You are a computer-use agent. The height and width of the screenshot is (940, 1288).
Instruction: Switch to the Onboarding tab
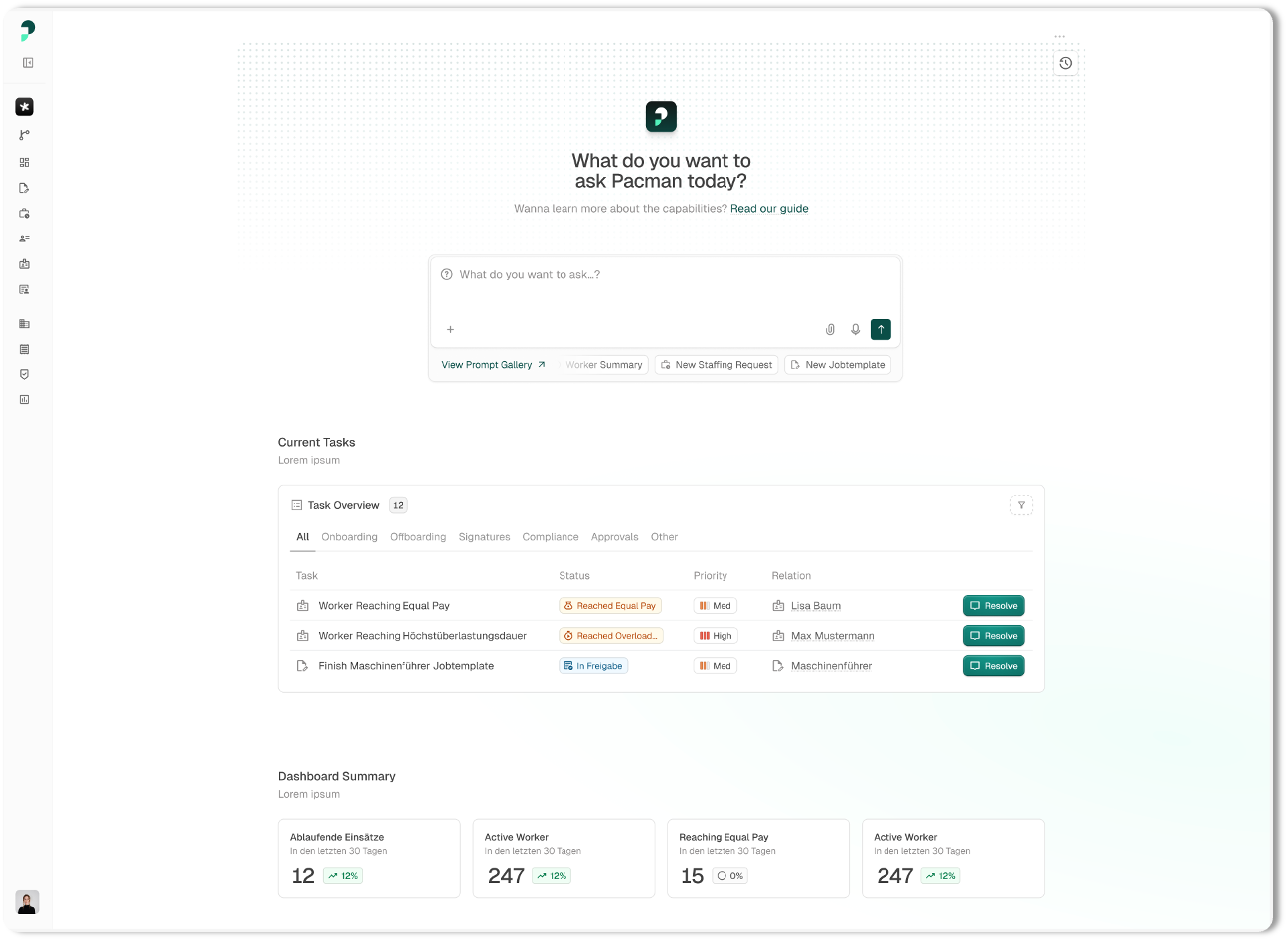[350, 537]
